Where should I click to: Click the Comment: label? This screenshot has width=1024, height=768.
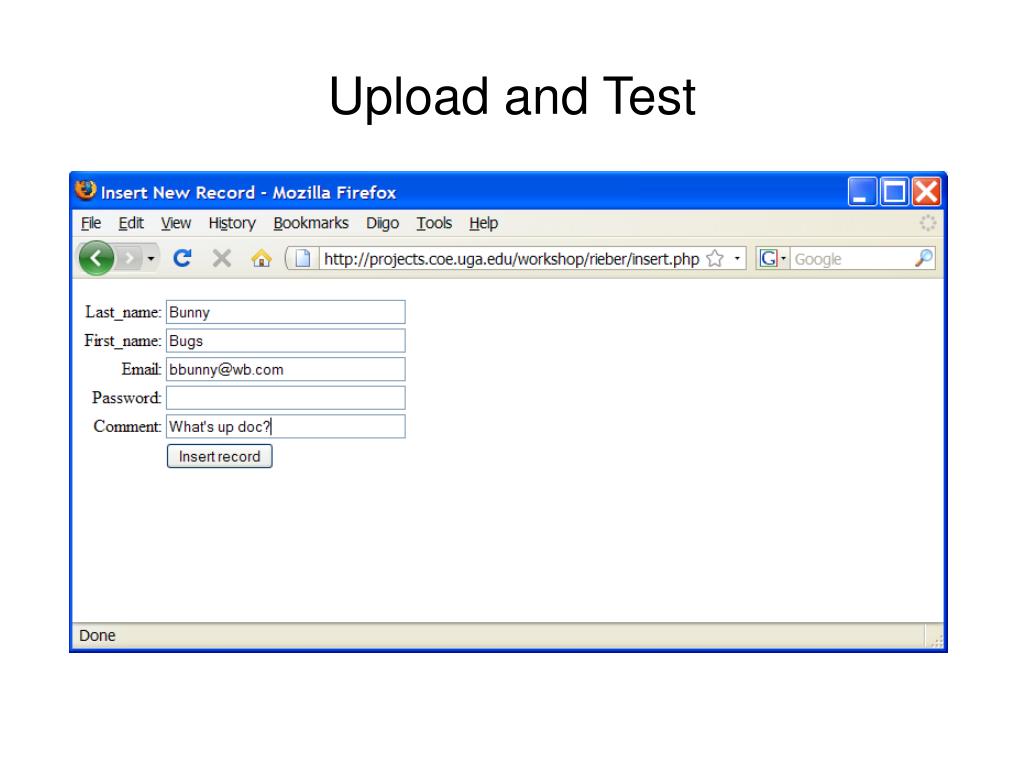click(x=127, y=426)
